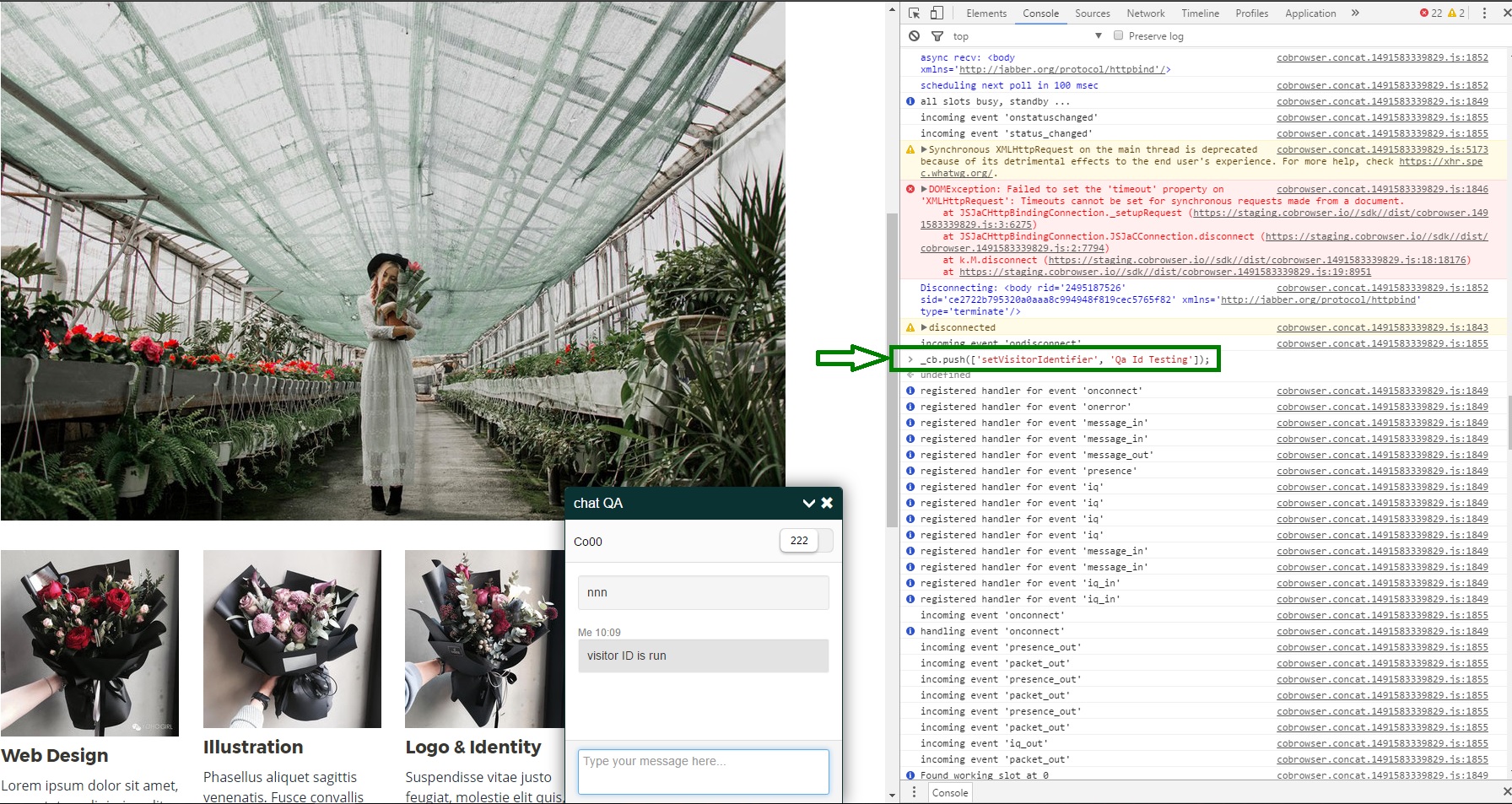This screenshot has height=804, width=1512.
Task: Open source link for 'onstatuschanged' event log
Action: coord(1382,117)
